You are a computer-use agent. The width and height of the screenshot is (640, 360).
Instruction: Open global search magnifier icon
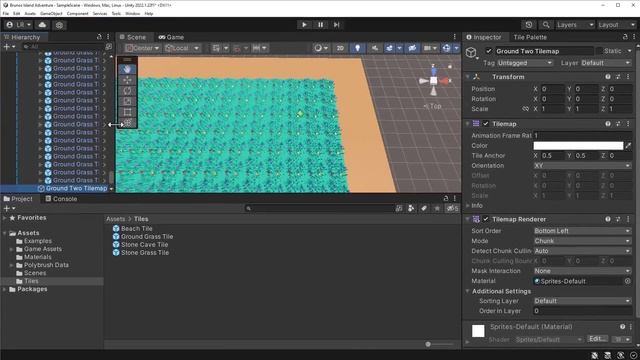pos(546,25)
